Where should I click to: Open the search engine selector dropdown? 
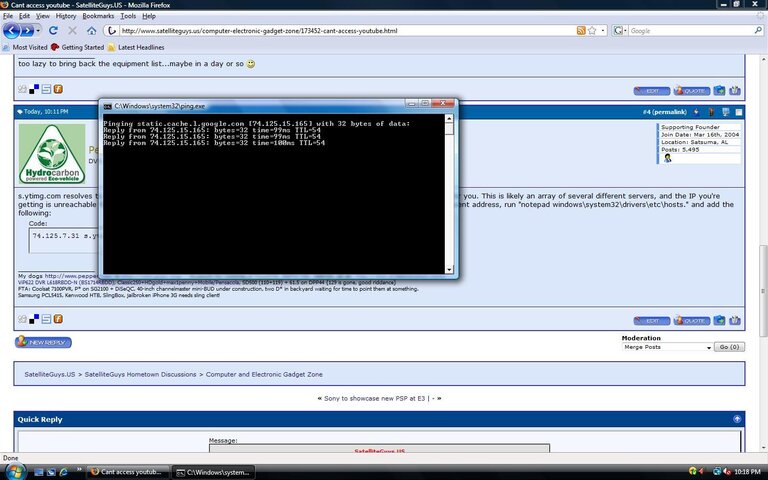point(620,30)
